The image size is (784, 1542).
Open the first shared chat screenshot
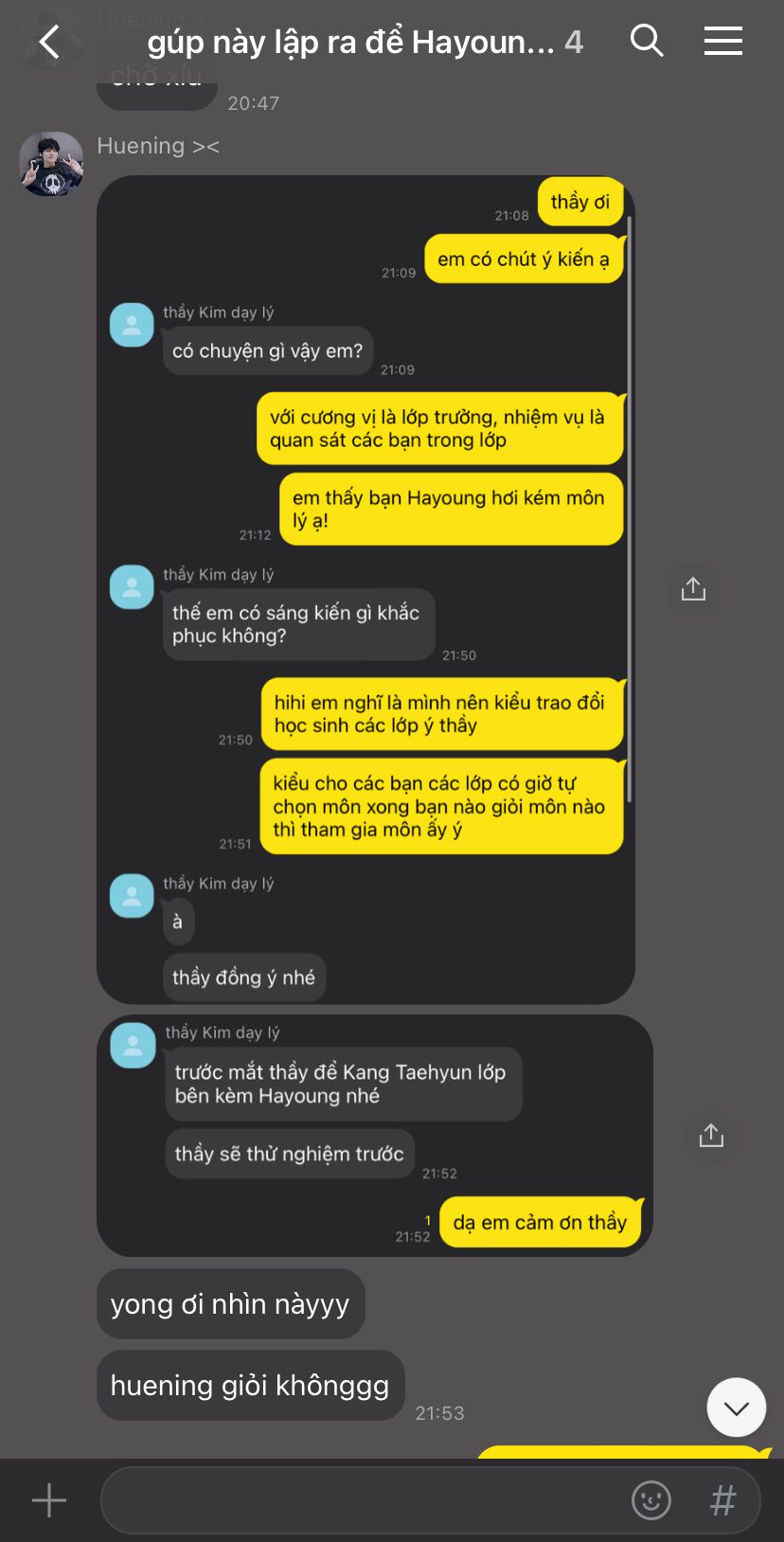[x=365, y=589]
